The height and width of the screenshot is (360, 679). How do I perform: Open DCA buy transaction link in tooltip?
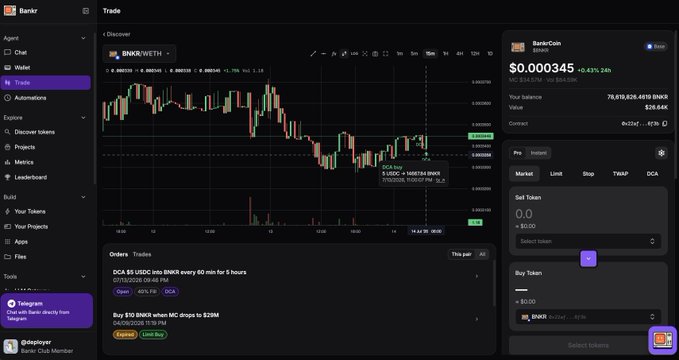tap(440, 180)
